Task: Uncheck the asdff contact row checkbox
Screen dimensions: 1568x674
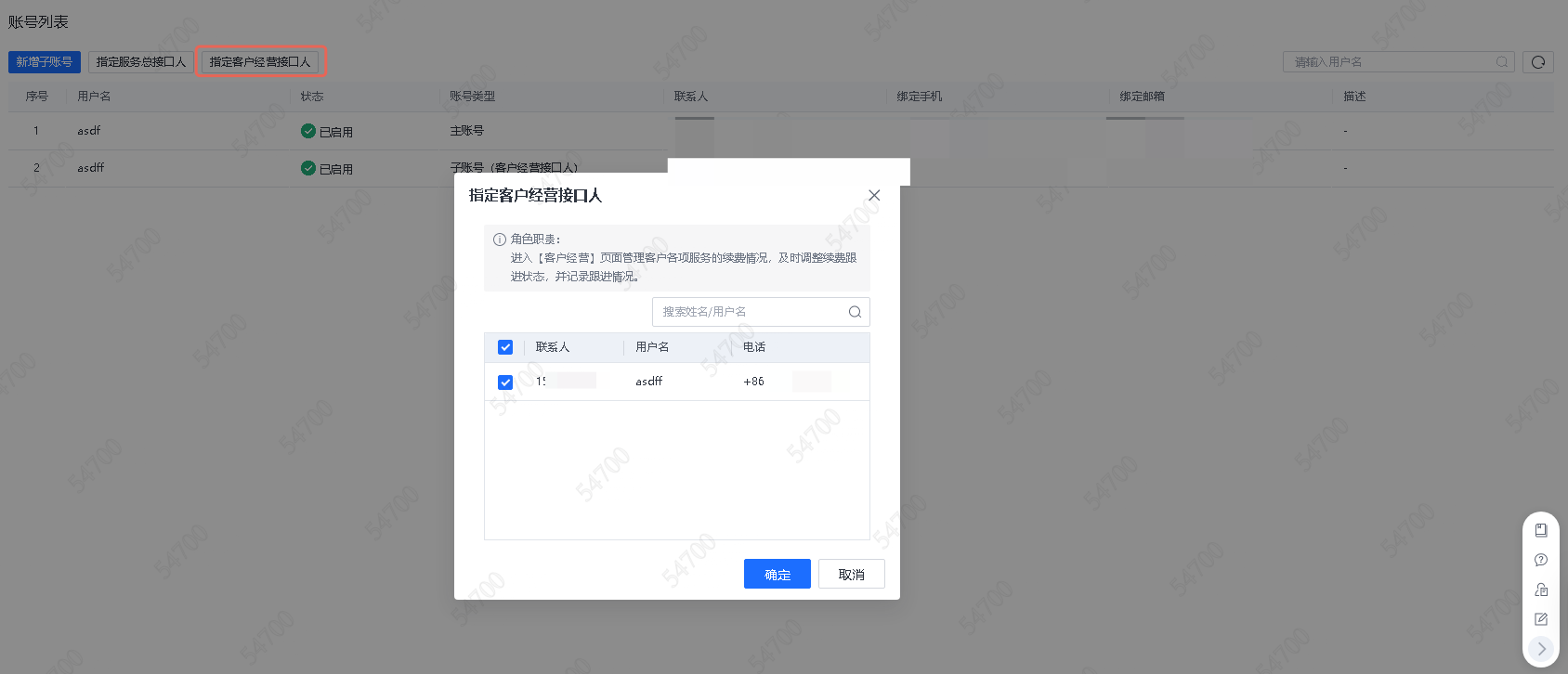Action: pos(505,382)
